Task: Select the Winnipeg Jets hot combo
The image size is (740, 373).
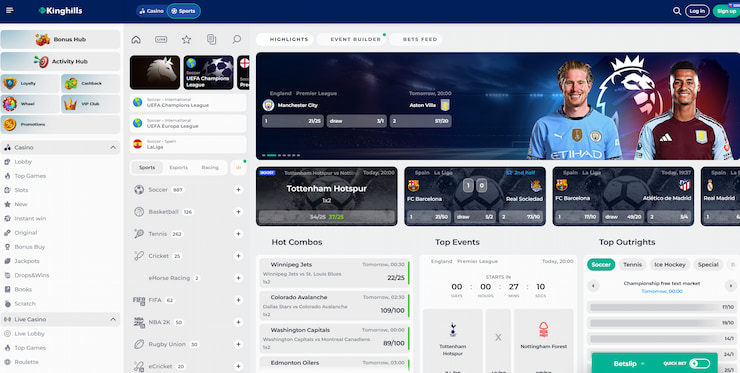Action: pos(335,273)
